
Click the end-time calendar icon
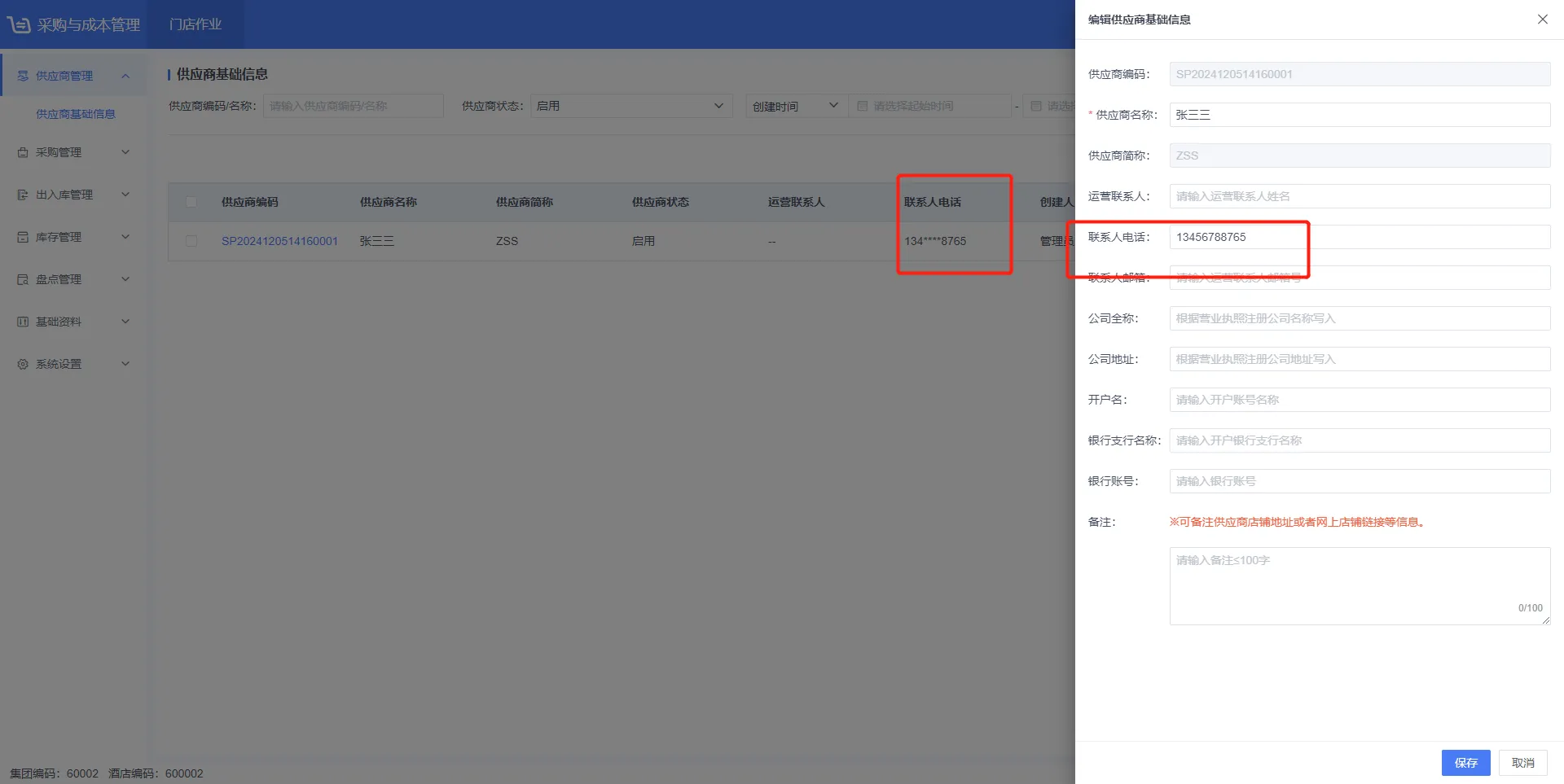coord(1036,106)
